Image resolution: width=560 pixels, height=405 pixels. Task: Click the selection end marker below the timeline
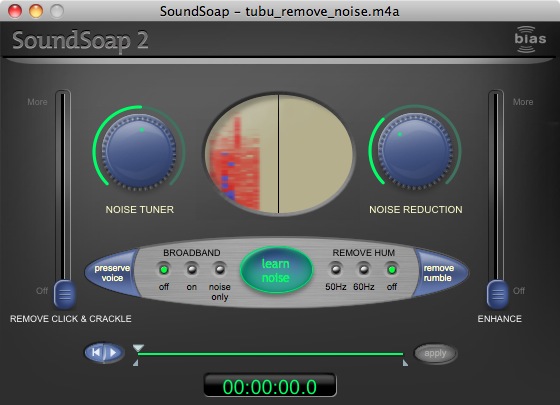pyautogui.click(x=405, y=363)
